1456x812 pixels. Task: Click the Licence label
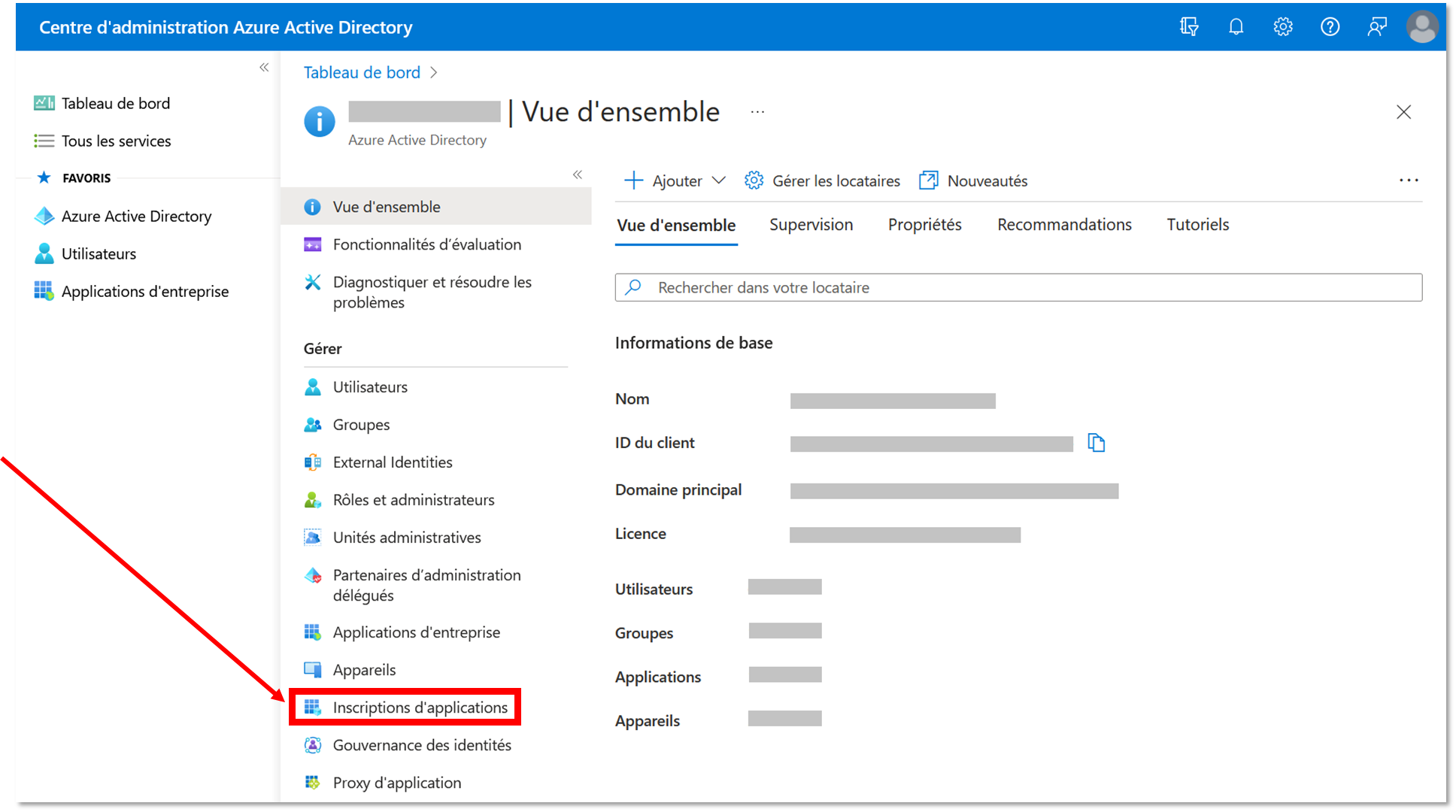(640, 533)
